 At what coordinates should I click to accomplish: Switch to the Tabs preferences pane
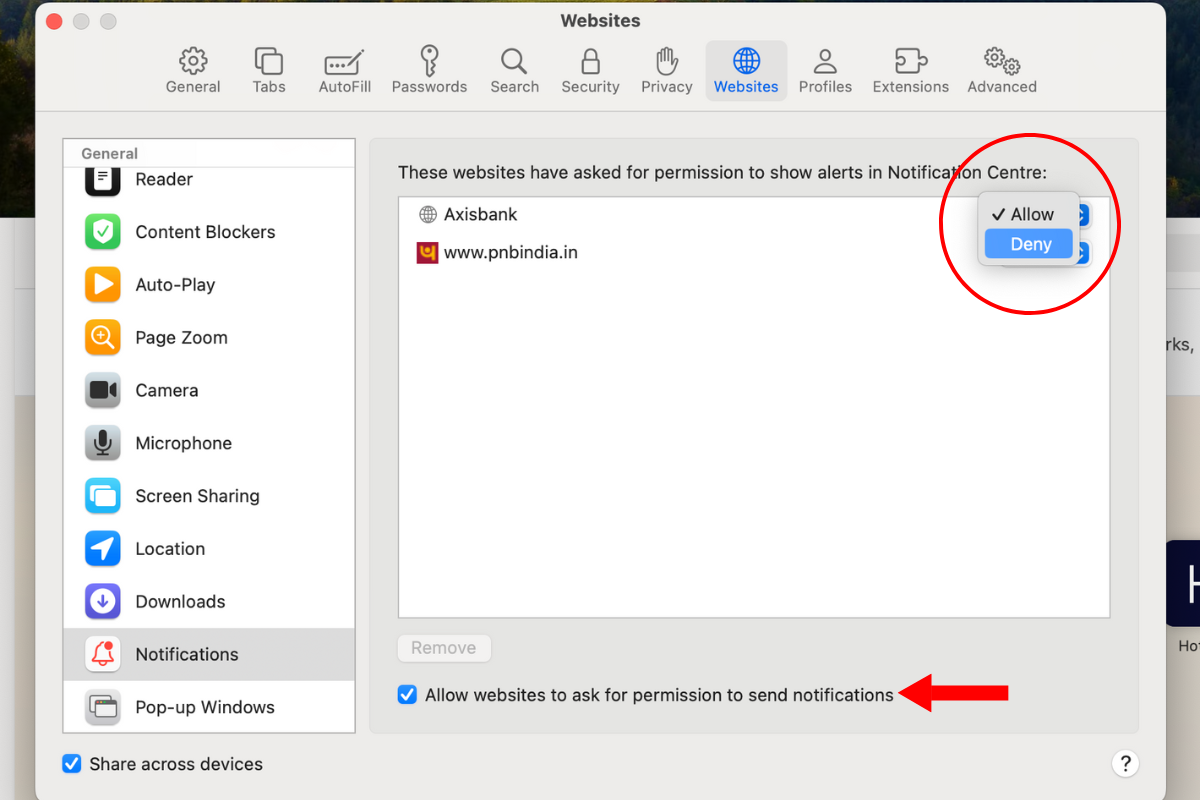[269, 70]
